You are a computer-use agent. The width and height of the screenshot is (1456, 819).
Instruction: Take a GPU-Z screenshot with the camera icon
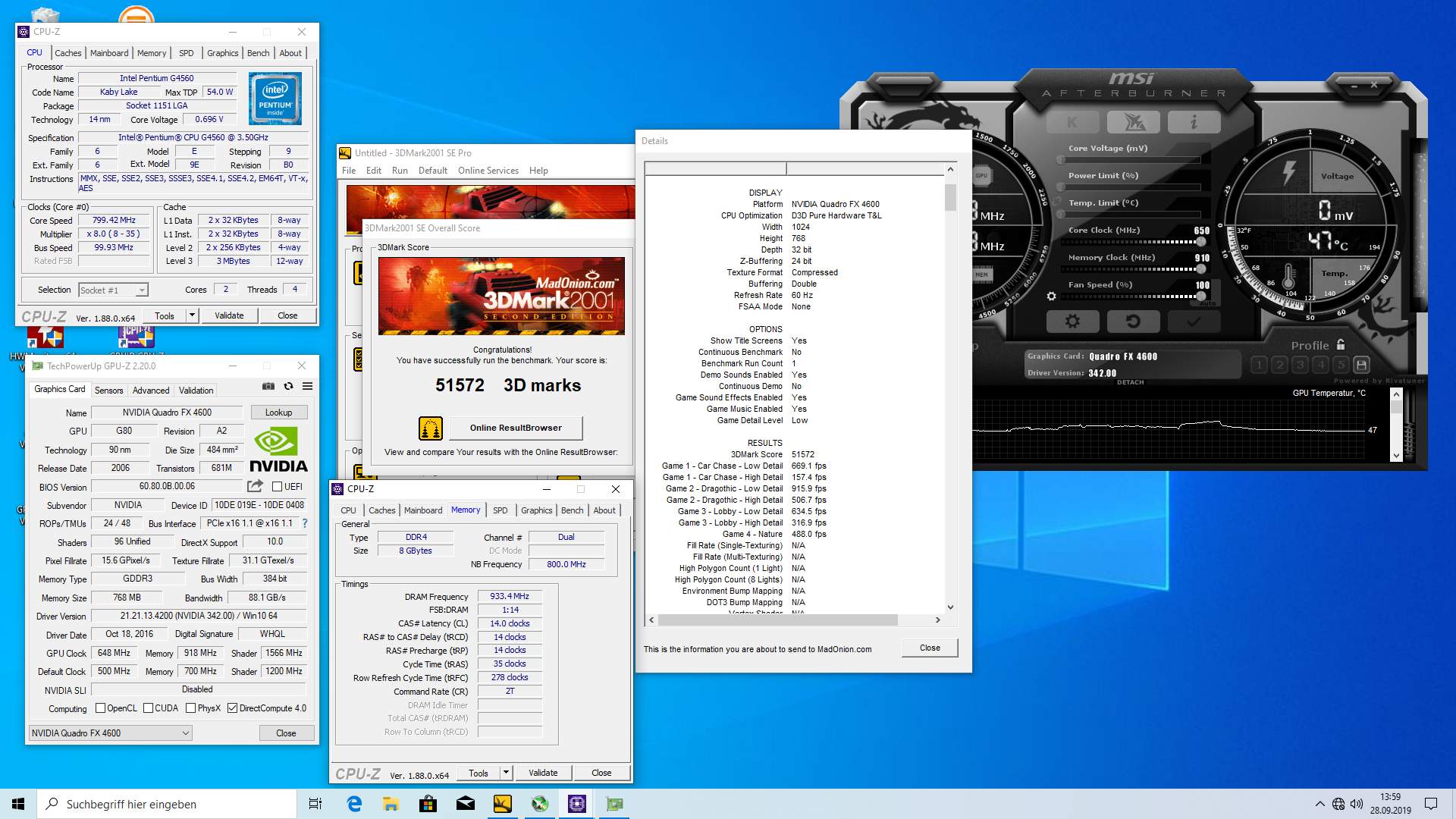pyautogui.click(x=268, y=386)
